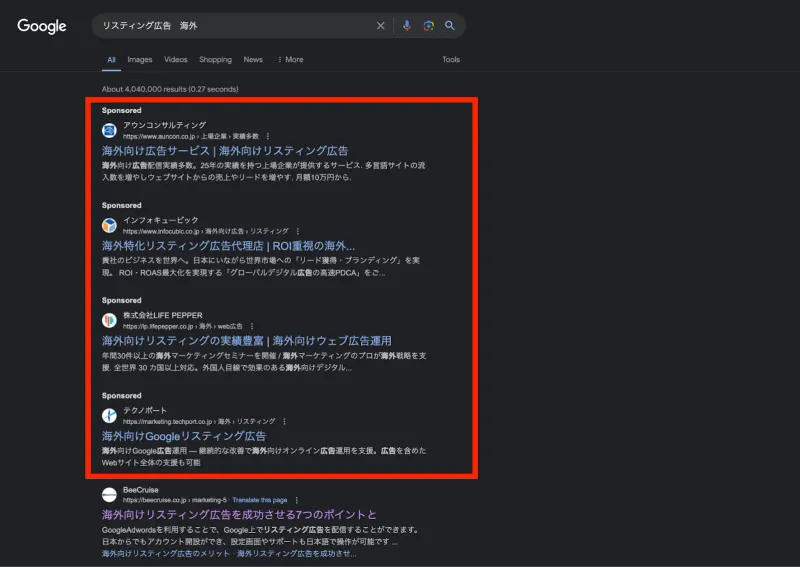Open the 海外向けGoogleリスティング広告 ad headline
The height and width of the screenshot is (567, 800).
(184, 436)
